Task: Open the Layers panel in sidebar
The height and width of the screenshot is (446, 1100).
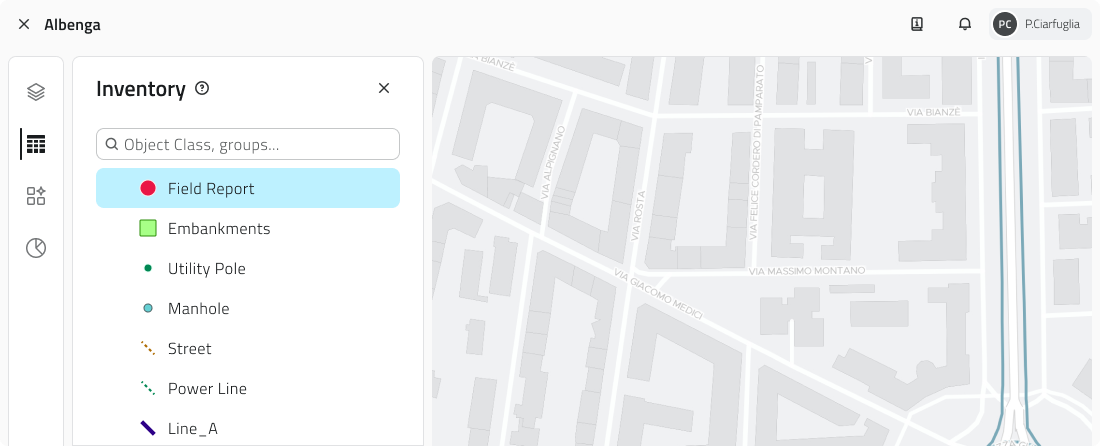Action: [36, 92]
